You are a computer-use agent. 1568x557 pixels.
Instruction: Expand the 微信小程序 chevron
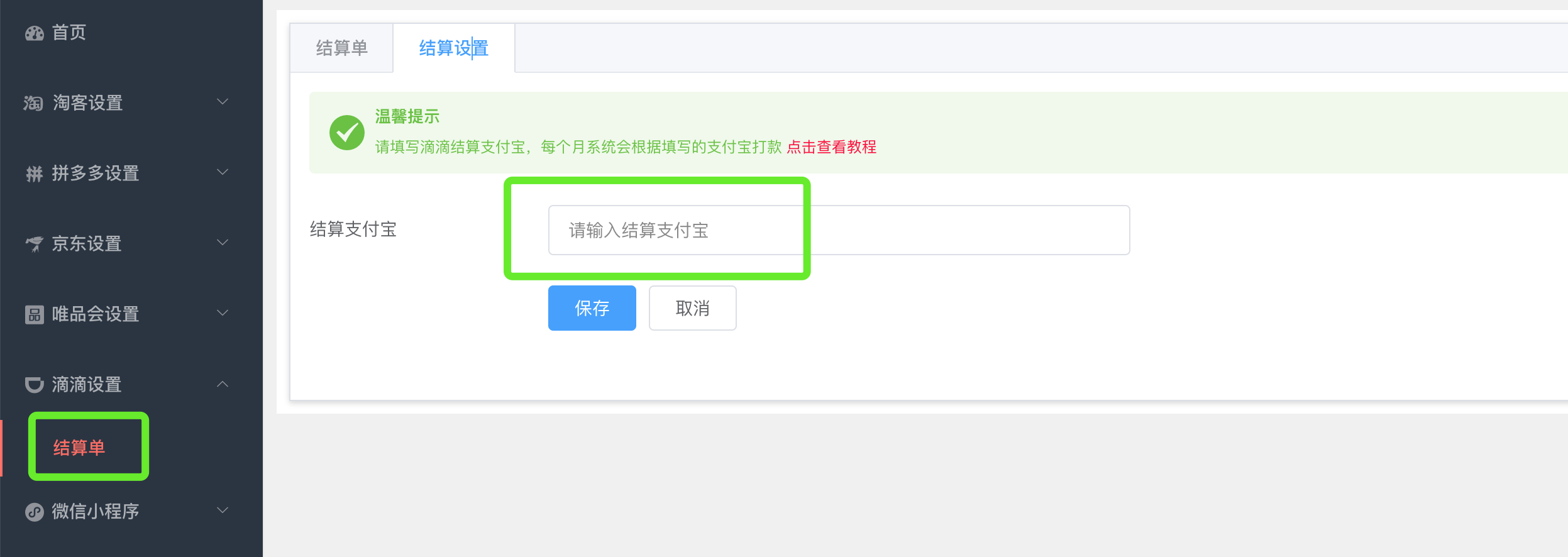coord(223,510)
